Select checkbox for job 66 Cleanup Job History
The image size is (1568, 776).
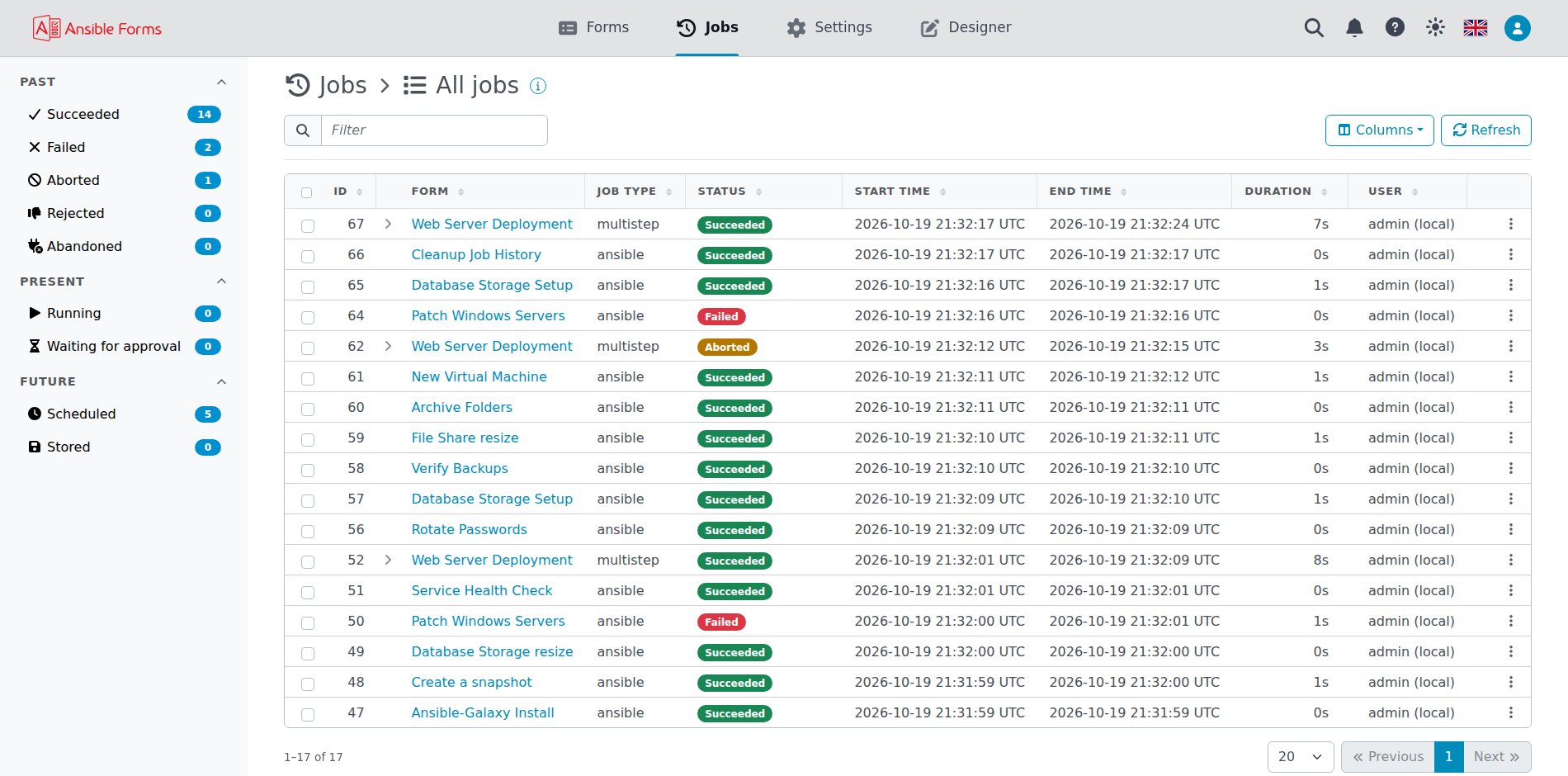(308, 256)
